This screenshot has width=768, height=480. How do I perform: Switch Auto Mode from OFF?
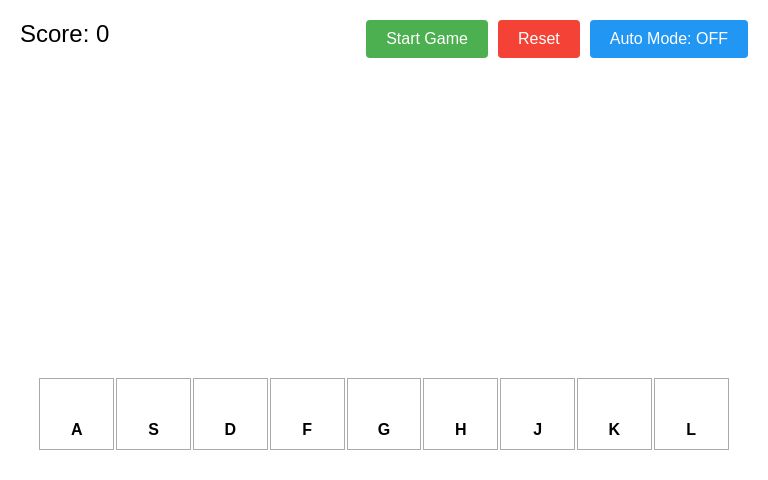coord(669,39)
